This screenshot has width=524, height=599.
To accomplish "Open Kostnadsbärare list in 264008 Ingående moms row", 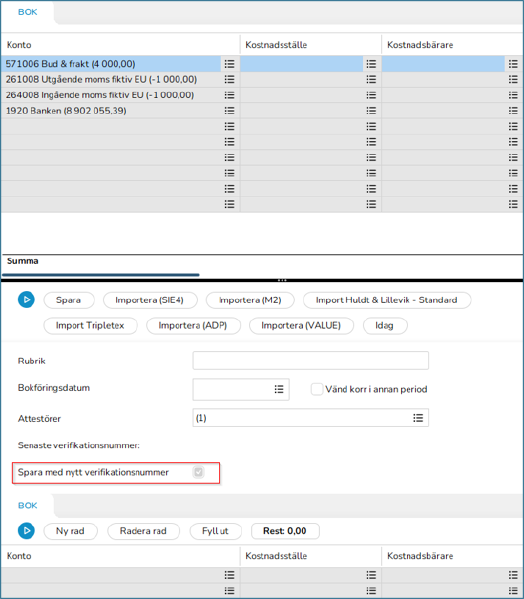I will click(513, 95).
